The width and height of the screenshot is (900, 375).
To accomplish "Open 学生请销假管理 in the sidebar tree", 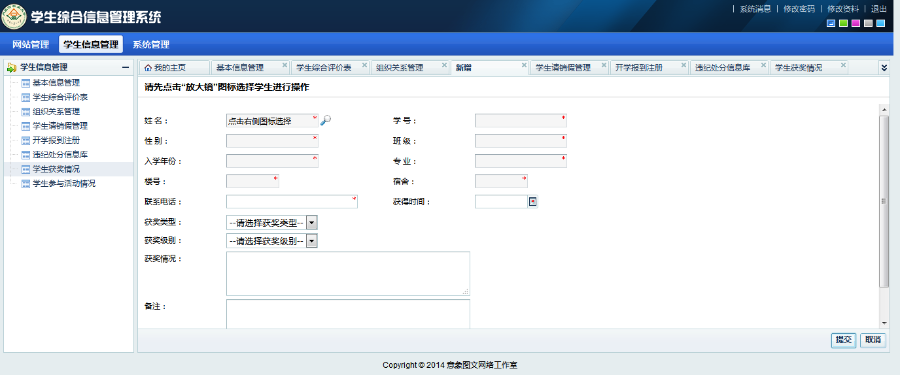I will (60, 126).
